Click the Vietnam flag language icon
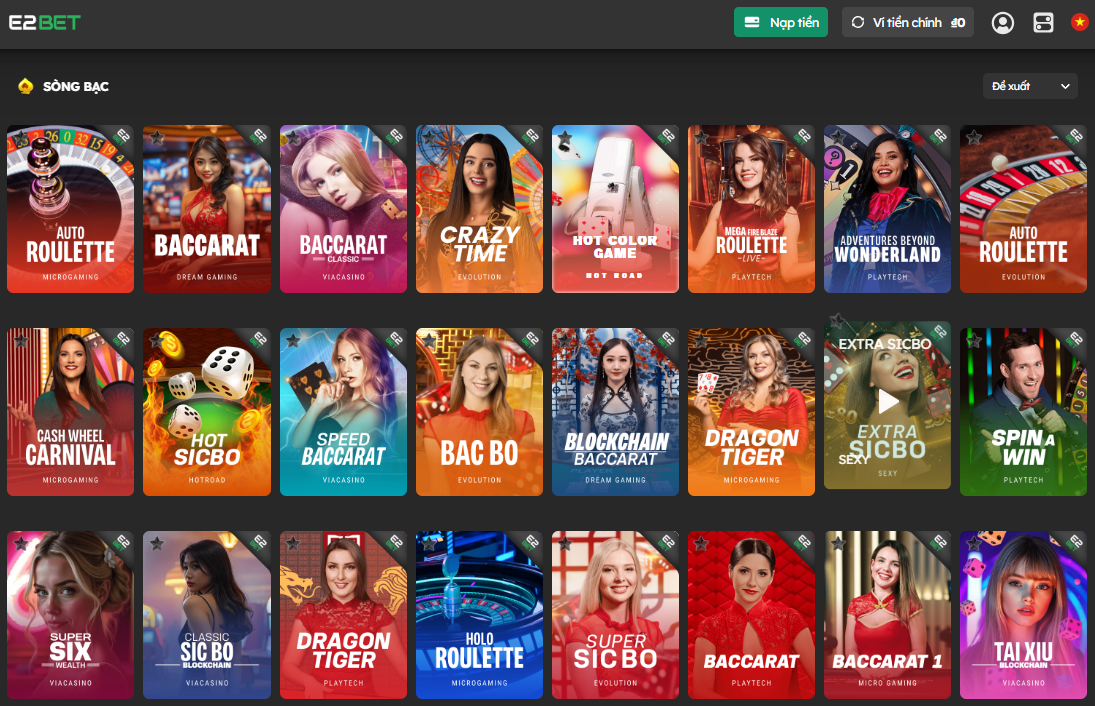Viewport: 1095px width, 706px height. [x=1080, y=22]
